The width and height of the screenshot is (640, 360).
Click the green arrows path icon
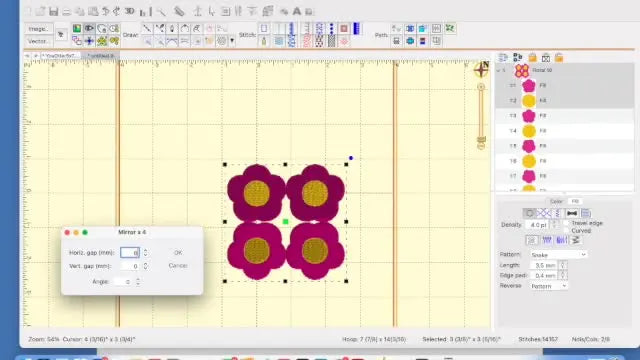[449, 28]
